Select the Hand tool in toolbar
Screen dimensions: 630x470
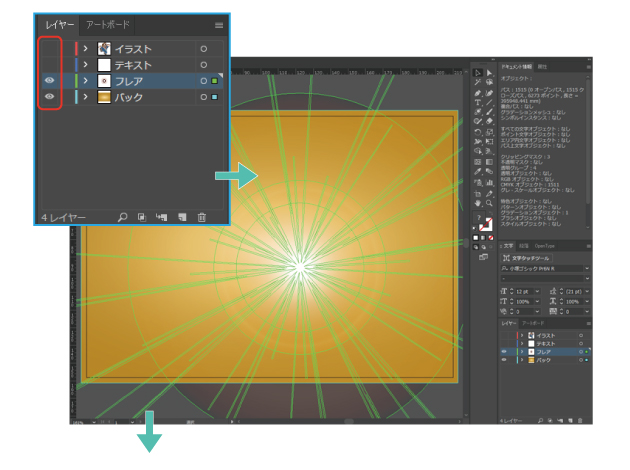click(x=477, y=203)
